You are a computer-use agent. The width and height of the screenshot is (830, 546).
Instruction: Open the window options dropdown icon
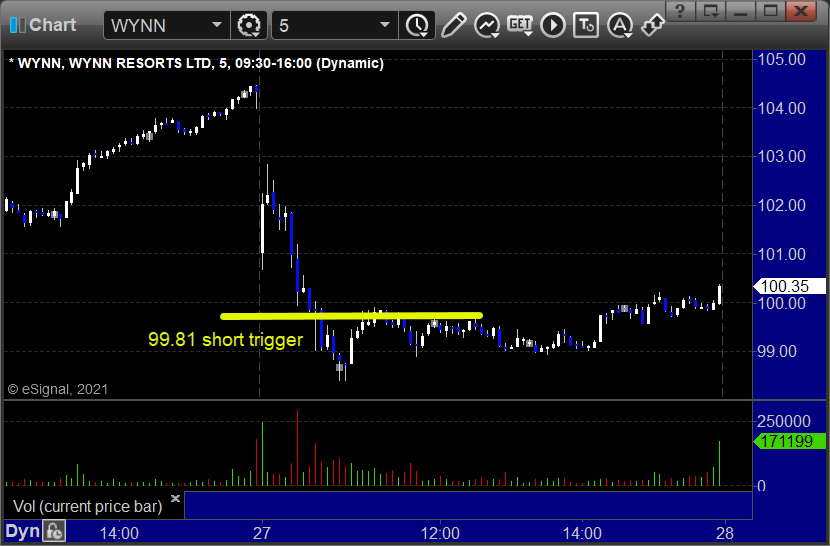pos(710,10)
